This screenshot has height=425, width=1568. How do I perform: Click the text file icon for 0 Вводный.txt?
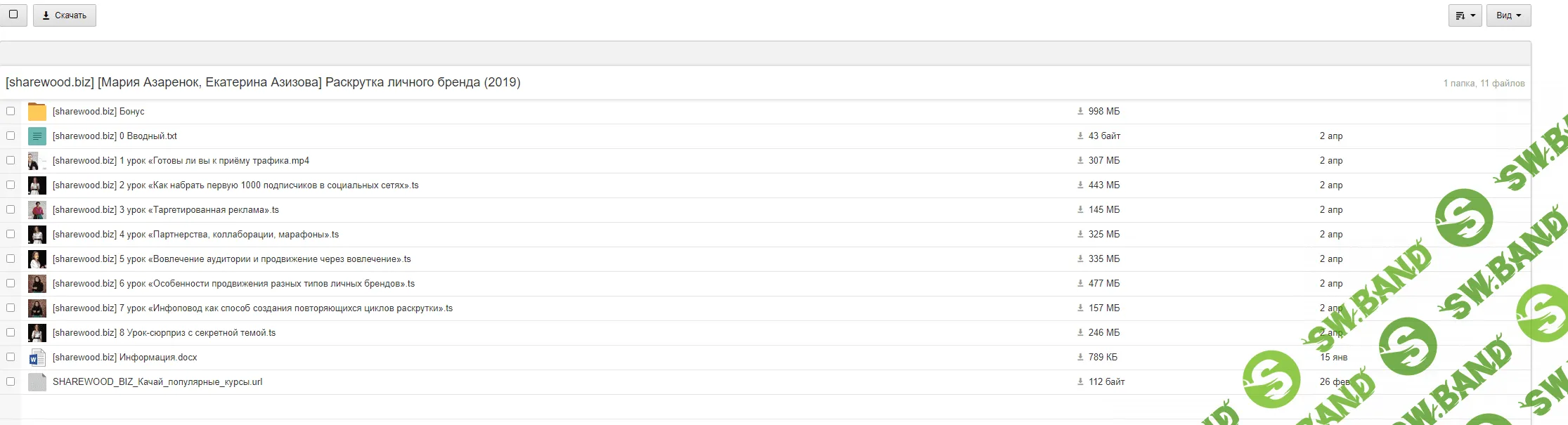point(37,136)
